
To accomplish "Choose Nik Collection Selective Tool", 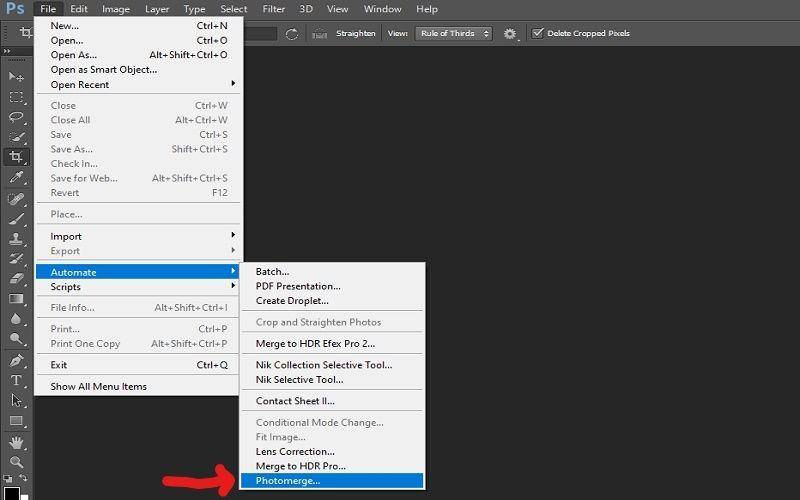I will pyautogui.click(x=332, y=365).
